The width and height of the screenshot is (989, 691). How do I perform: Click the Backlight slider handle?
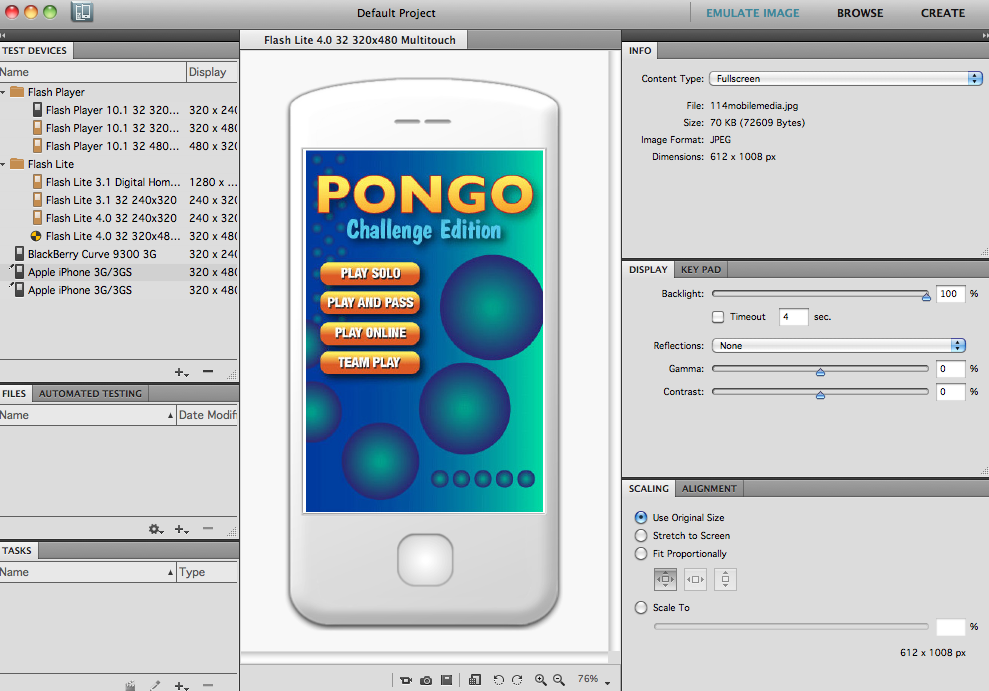click(926, 295)
